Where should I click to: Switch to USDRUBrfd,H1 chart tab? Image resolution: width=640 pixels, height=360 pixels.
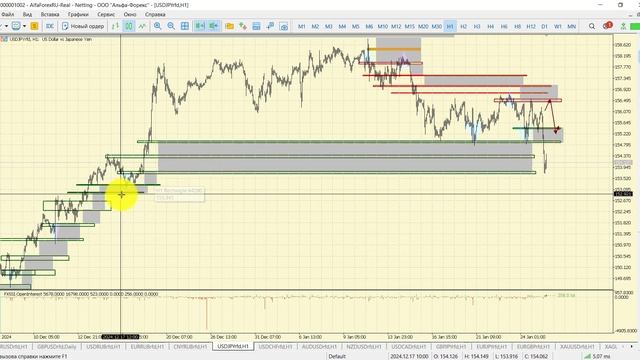(103, 347)
